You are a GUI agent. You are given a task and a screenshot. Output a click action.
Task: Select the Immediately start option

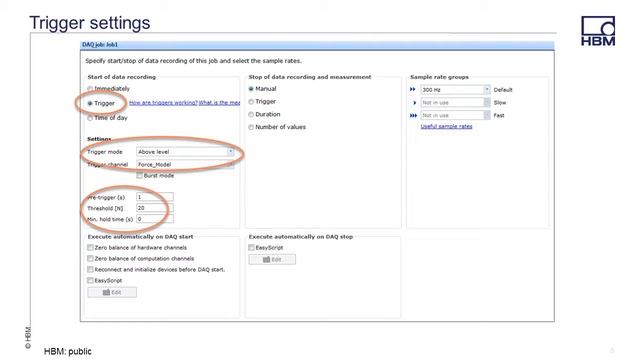(x=90, y=89)
